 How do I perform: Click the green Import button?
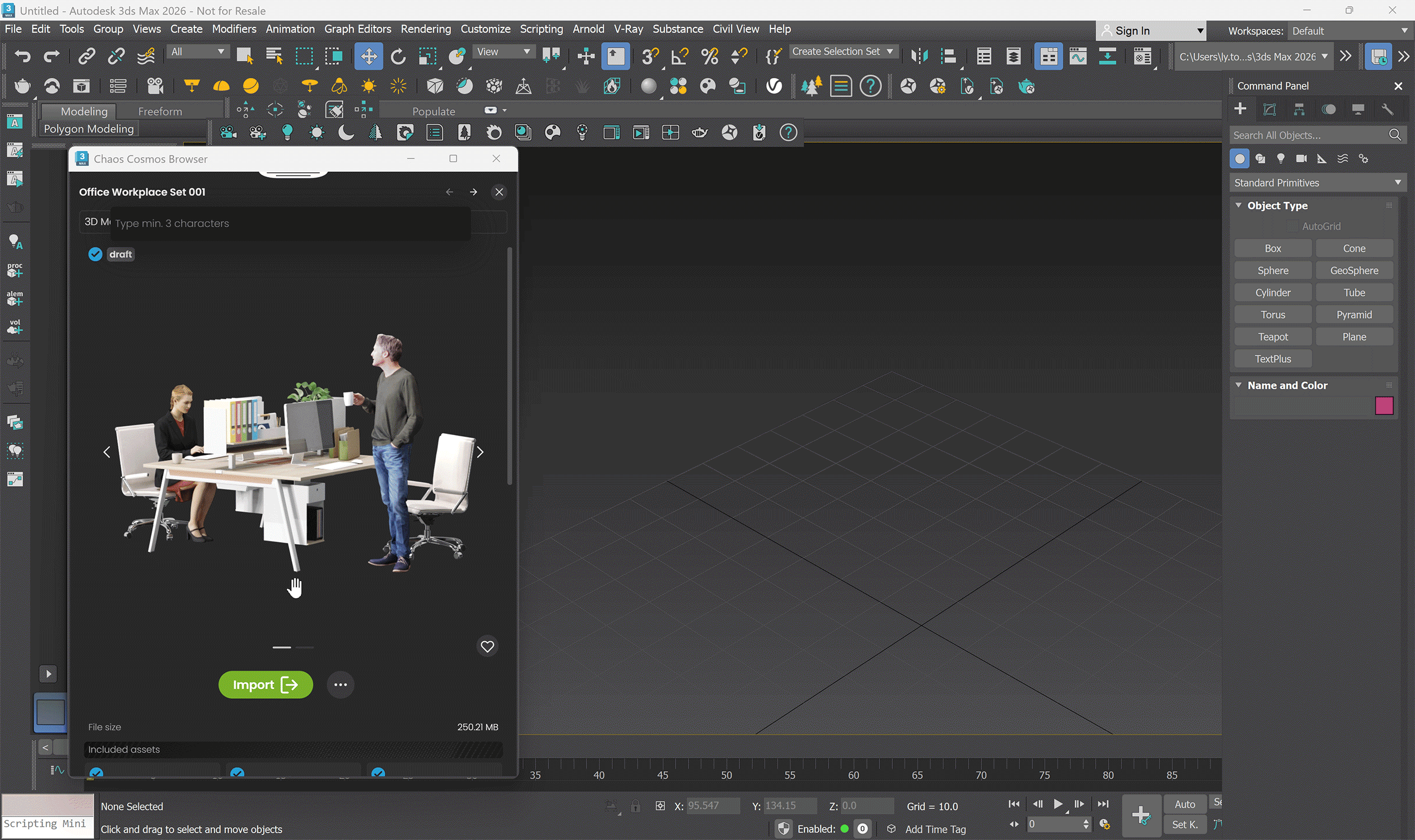tap(265, 685)
